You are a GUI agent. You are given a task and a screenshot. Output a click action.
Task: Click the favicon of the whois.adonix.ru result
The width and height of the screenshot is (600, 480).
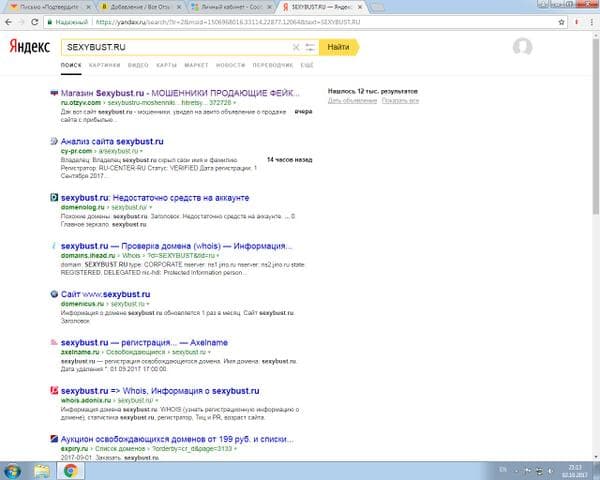[x=54, y=390]
